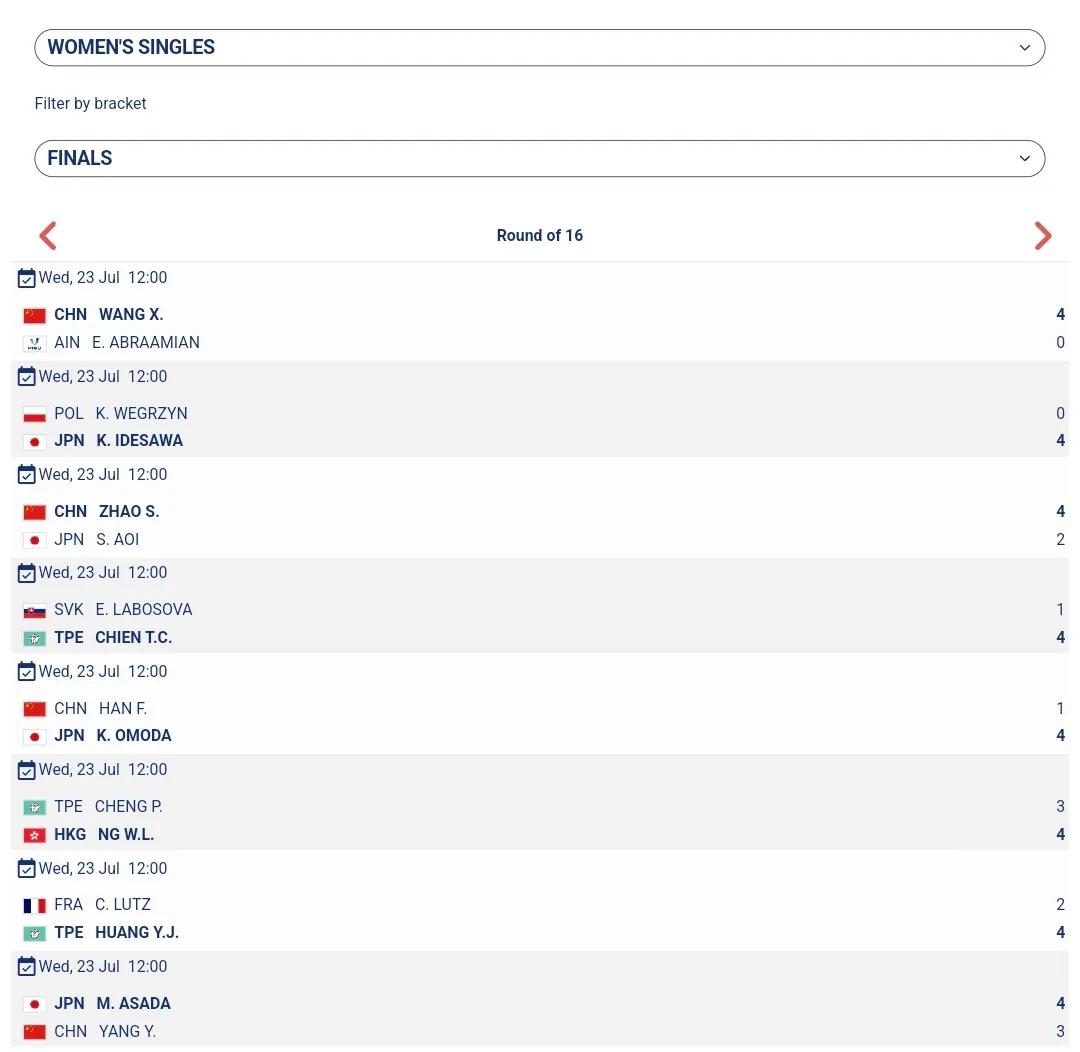The image size is (1080, 1052).
Task: Select player K. Omoda of Japan
Action: click(134, 736)
